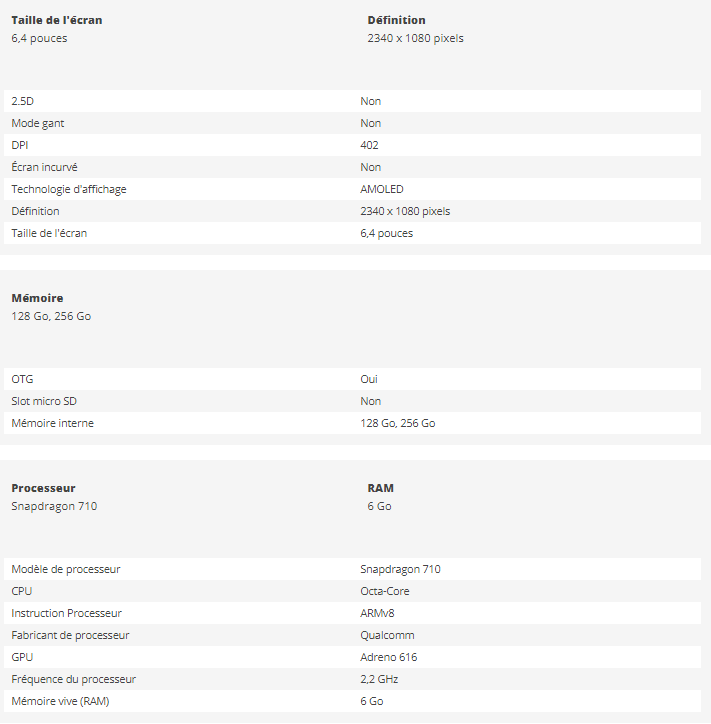Image resolution: width=711 pixels, height=724 pixels.
Task: Click the "Technologie d'affichage" label
Action: [69, 189]
